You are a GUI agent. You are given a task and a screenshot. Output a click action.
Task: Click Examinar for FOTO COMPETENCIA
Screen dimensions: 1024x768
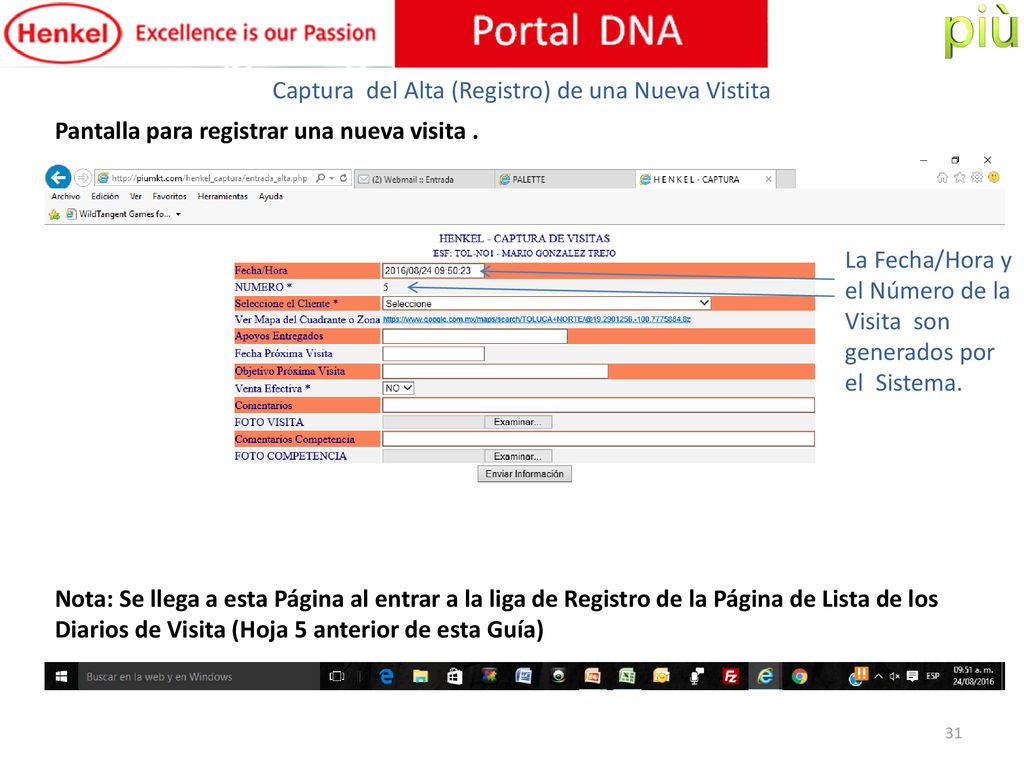point(518,456)
